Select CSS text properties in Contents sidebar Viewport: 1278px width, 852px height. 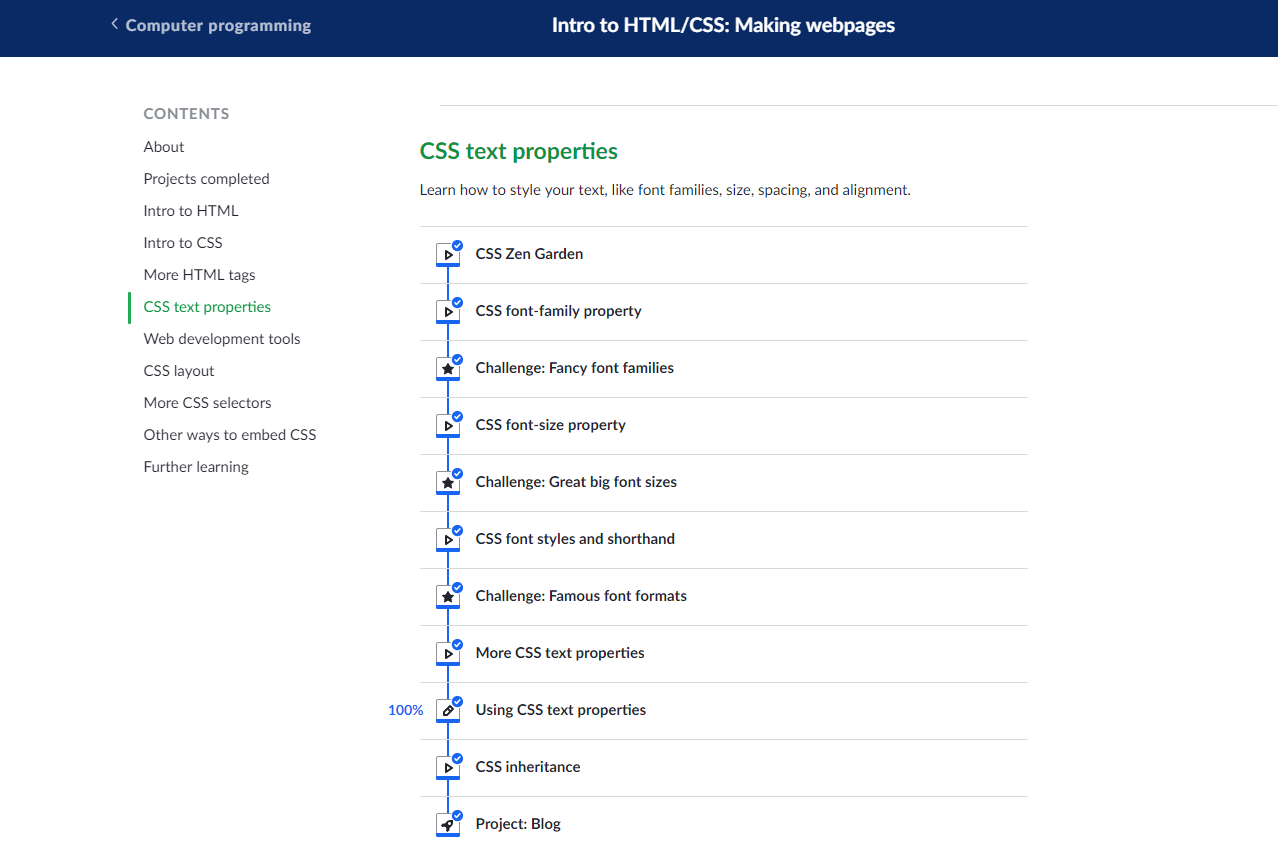point(207,307)
